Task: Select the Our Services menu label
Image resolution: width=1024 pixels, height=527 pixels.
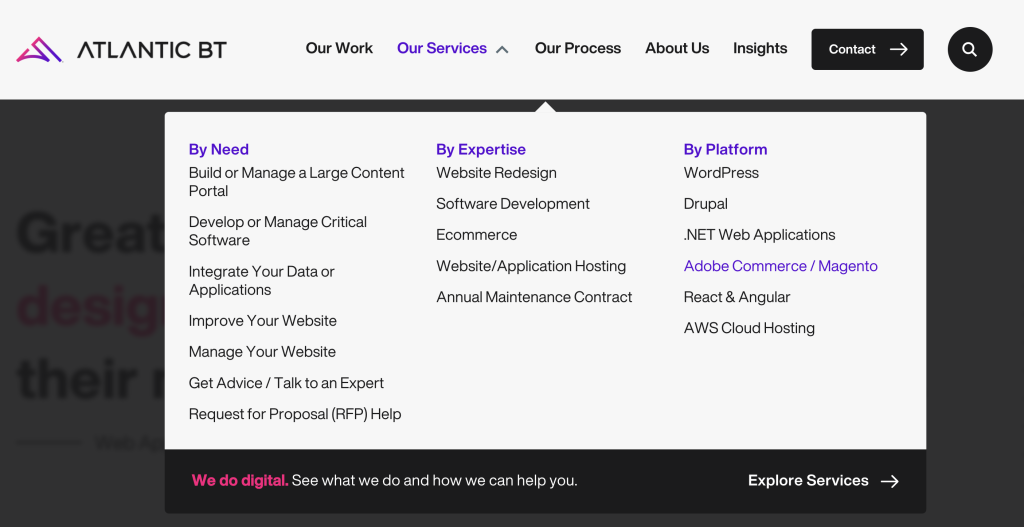Action: [441, 48]
